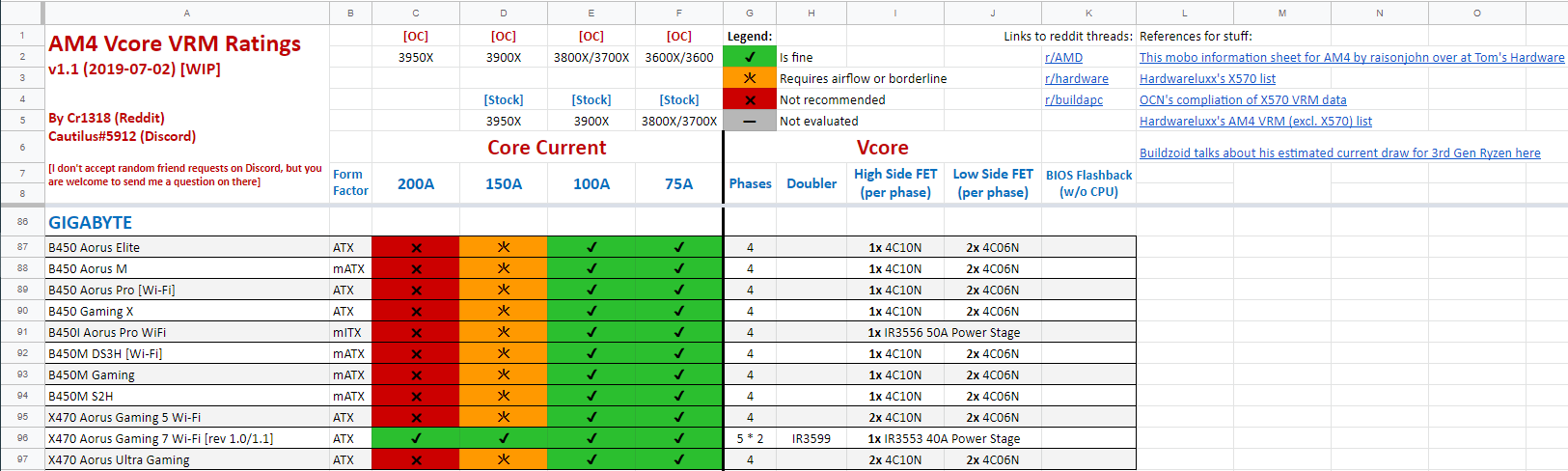
Task: Select the red 'Not recommended' legend swatch
Action: pos(750,99)
